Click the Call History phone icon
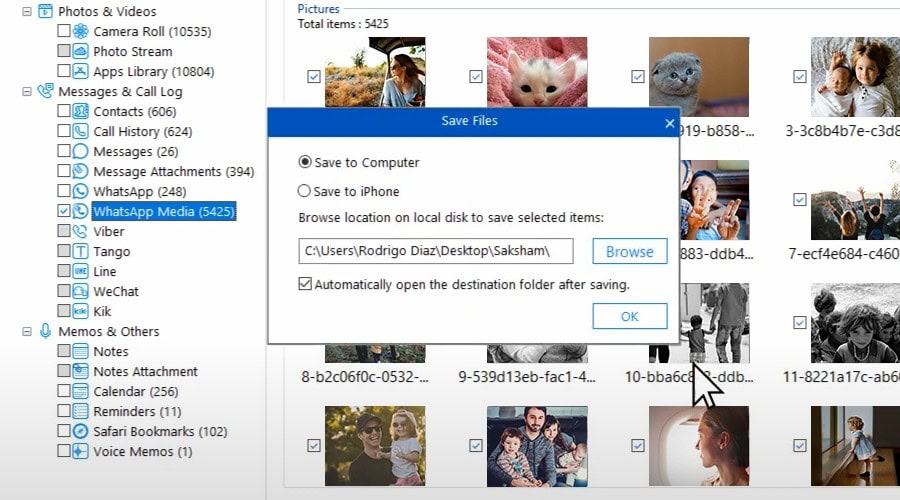Viewport: 900px width, 500px height. (x=80, y=131)
